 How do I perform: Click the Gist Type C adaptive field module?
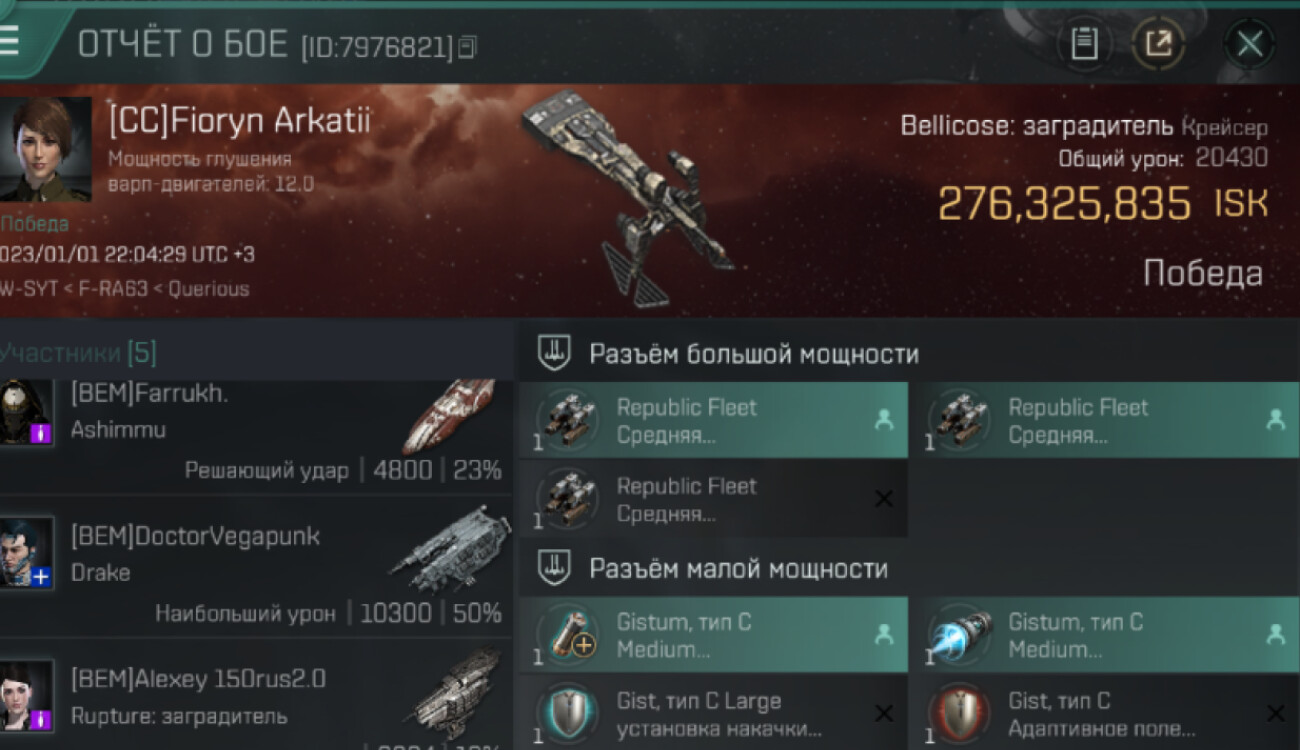pyautogui.click(x=1105, y=713)
